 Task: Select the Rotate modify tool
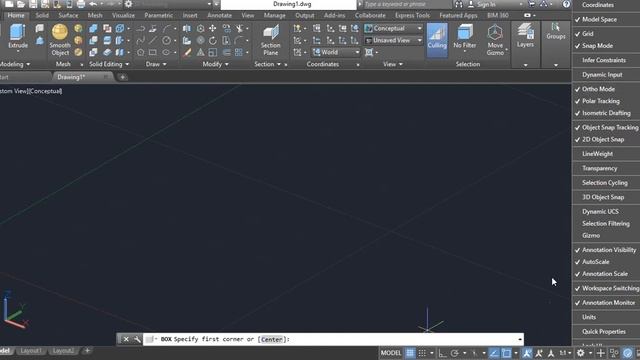[213, 40]
